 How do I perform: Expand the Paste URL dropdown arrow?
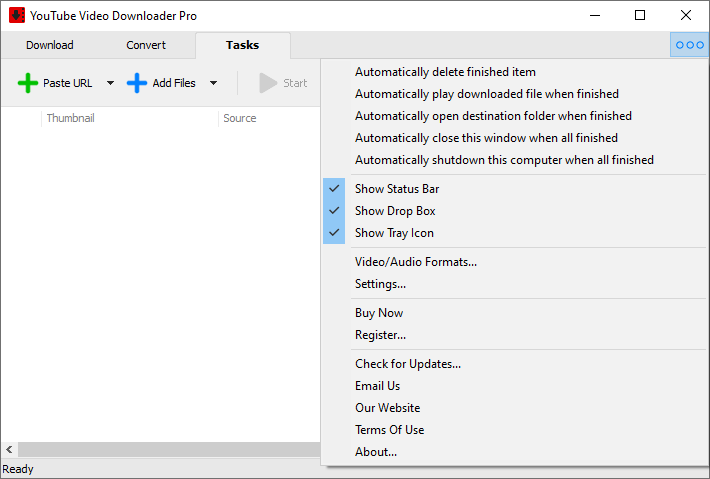click(110, 83)
